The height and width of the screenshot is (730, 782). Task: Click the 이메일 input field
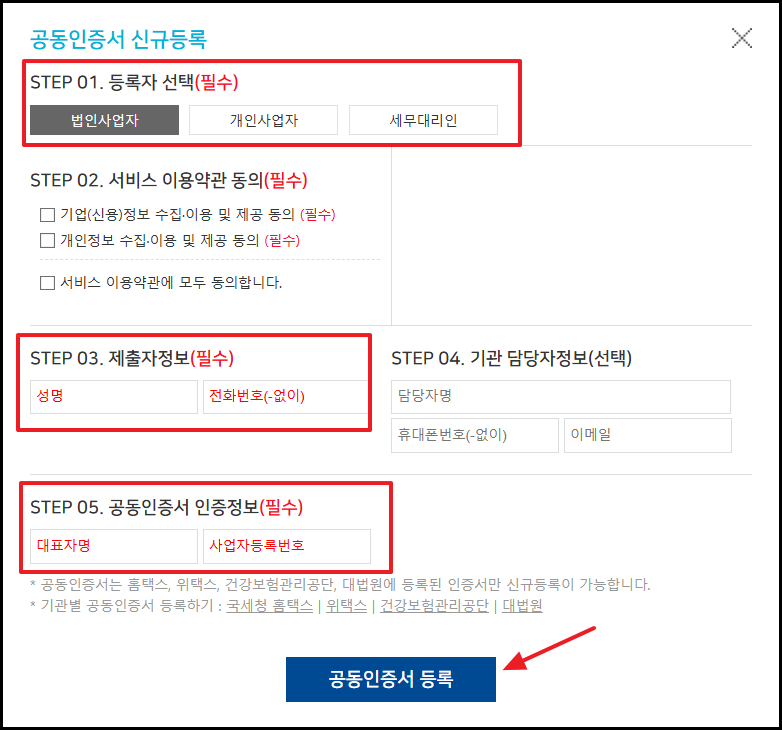click(x=648, y=435)
